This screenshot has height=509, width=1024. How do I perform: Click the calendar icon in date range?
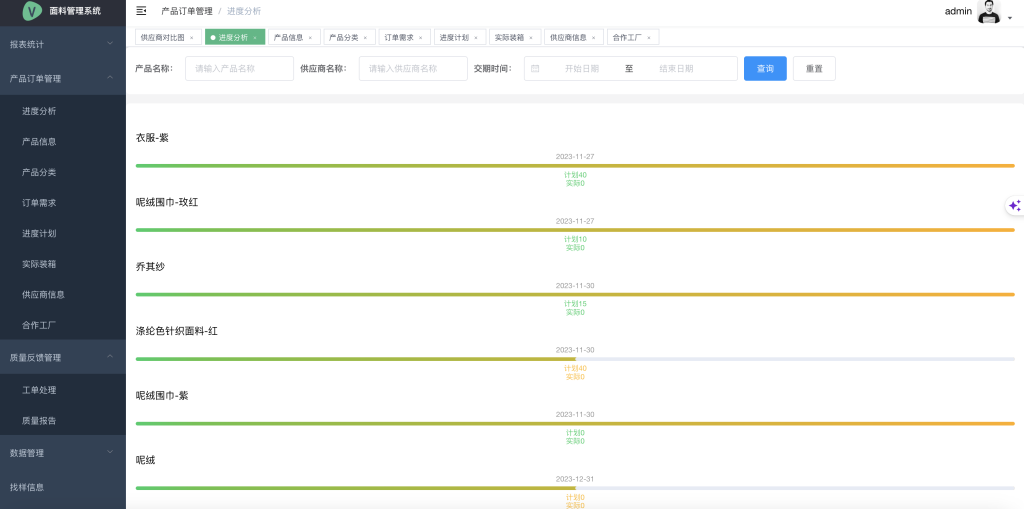[535, 69]
